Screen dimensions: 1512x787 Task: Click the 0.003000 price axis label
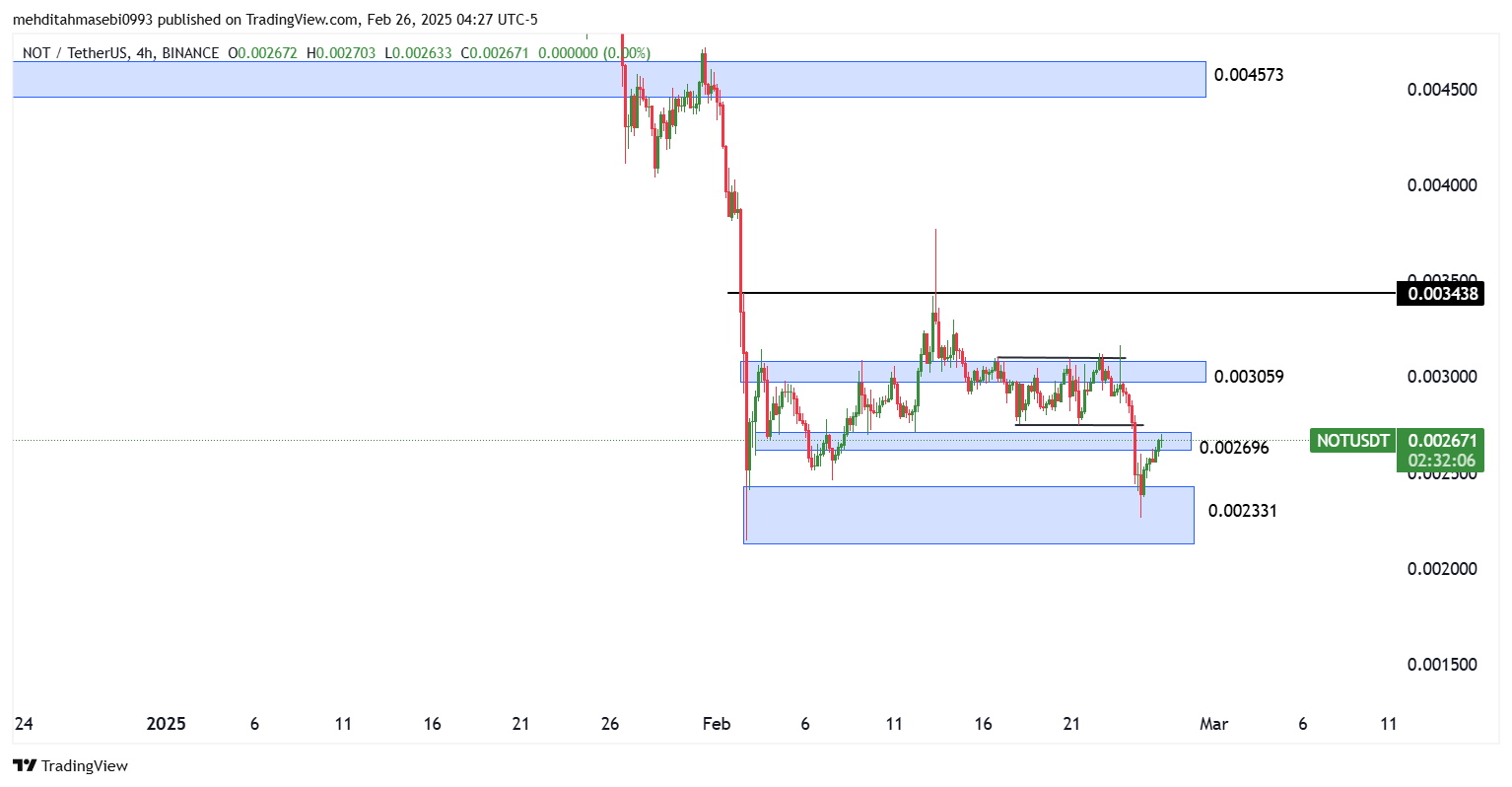click(x=1442, y=377)
